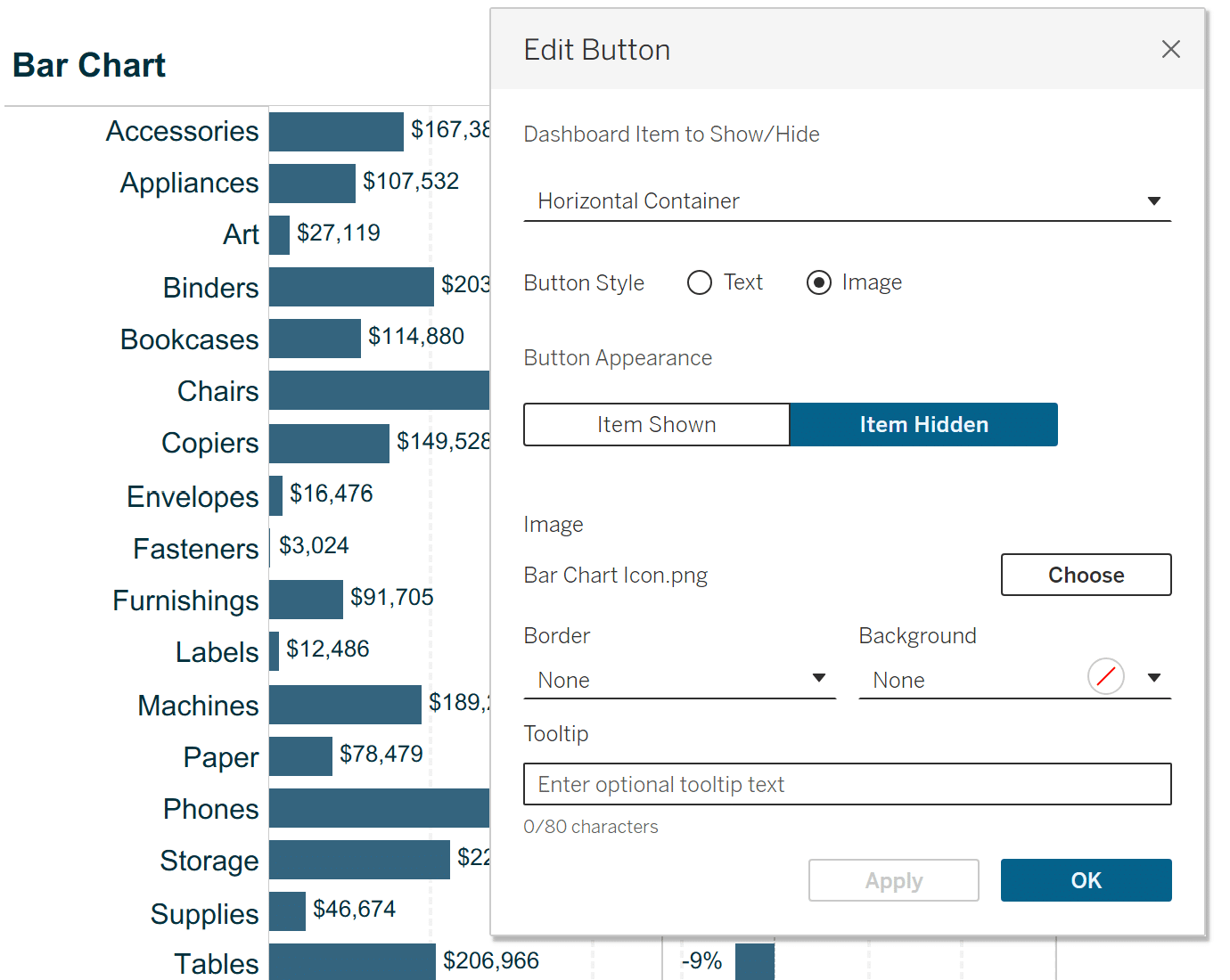Click the Appliances category label
Screen dimensions: 1230x980
point(189,183)
